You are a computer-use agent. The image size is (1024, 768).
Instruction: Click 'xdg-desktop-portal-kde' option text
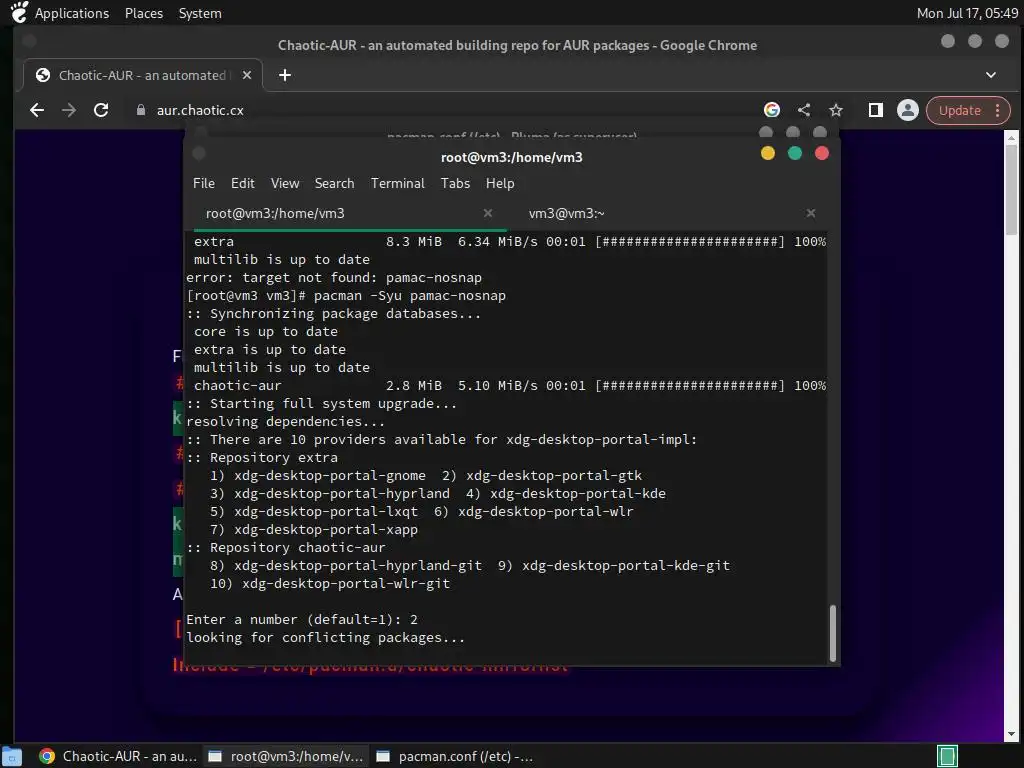(578, 494)
